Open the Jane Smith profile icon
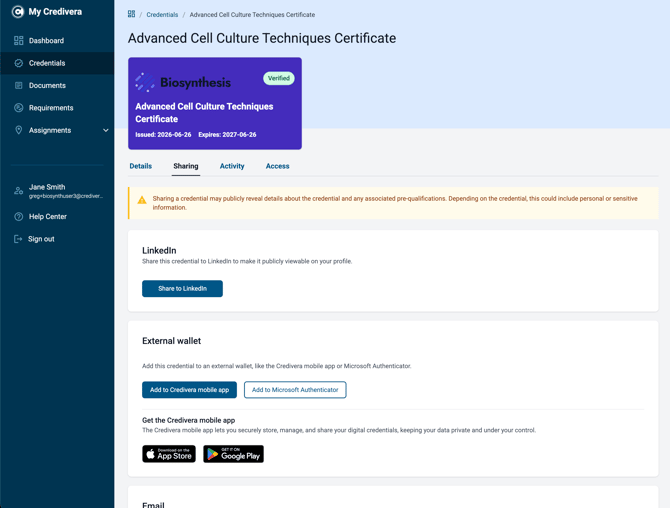 coord(18,191)
